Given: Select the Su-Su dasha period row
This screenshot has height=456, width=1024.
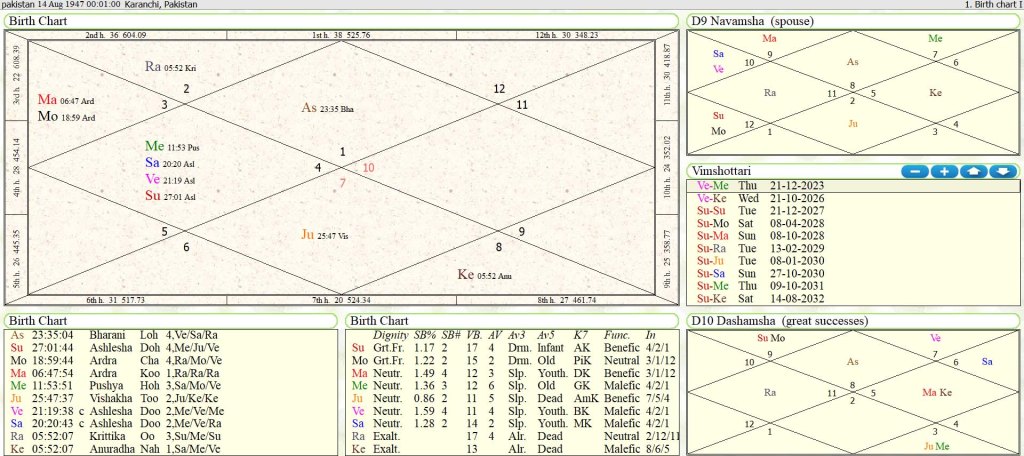Looking at the screenshot, I should 761,211.
